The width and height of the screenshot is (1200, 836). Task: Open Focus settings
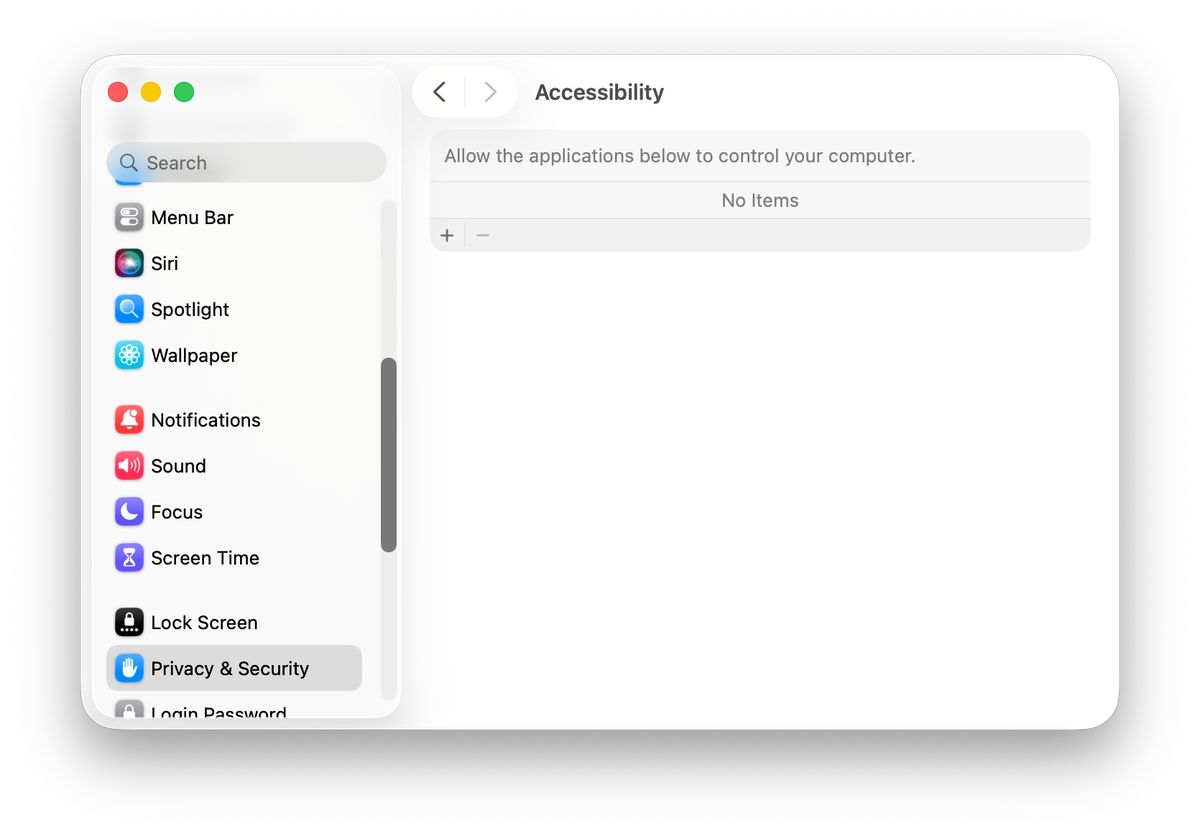[234, 512]
